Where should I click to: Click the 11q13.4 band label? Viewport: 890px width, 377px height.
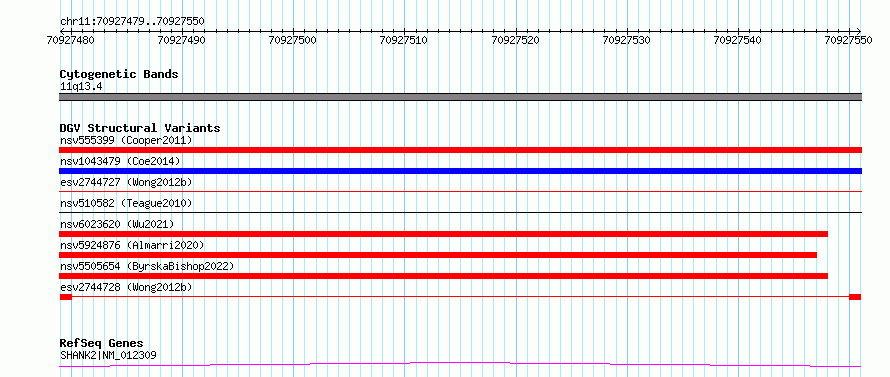point(81,87)
